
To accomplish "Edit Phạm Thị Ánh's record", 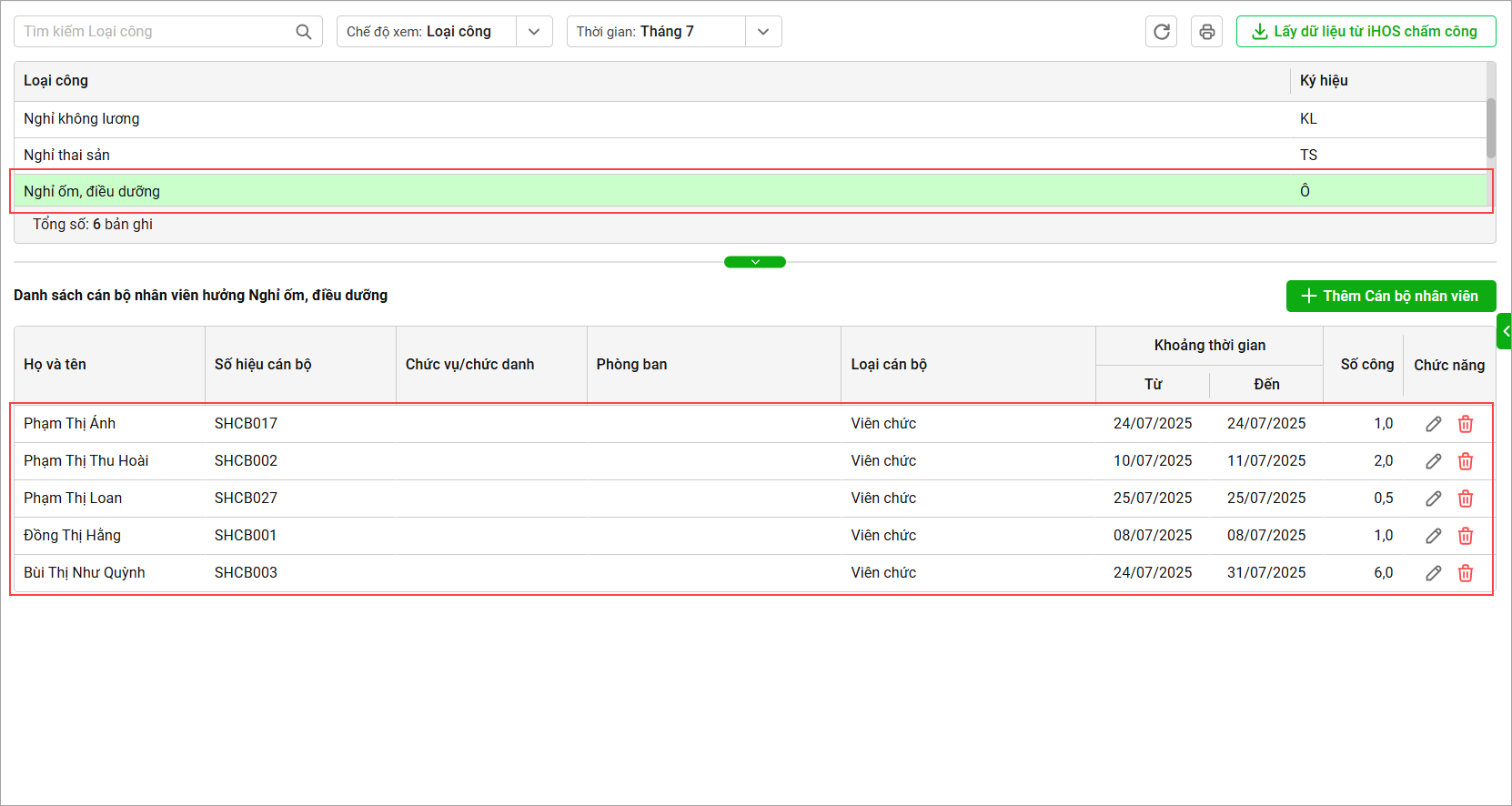I will click(x=1433, y=424).
